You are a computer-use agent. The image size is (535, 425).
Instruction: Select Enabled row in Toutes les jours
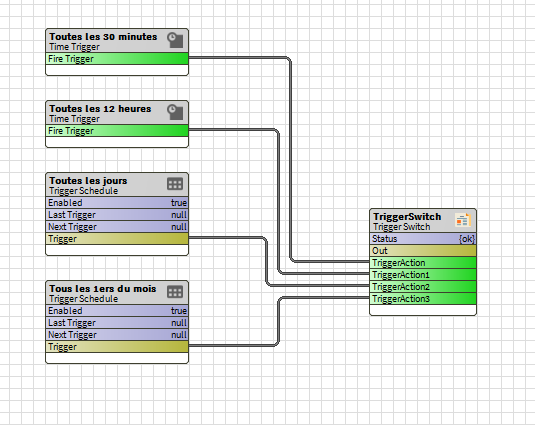tap(117, 203)
